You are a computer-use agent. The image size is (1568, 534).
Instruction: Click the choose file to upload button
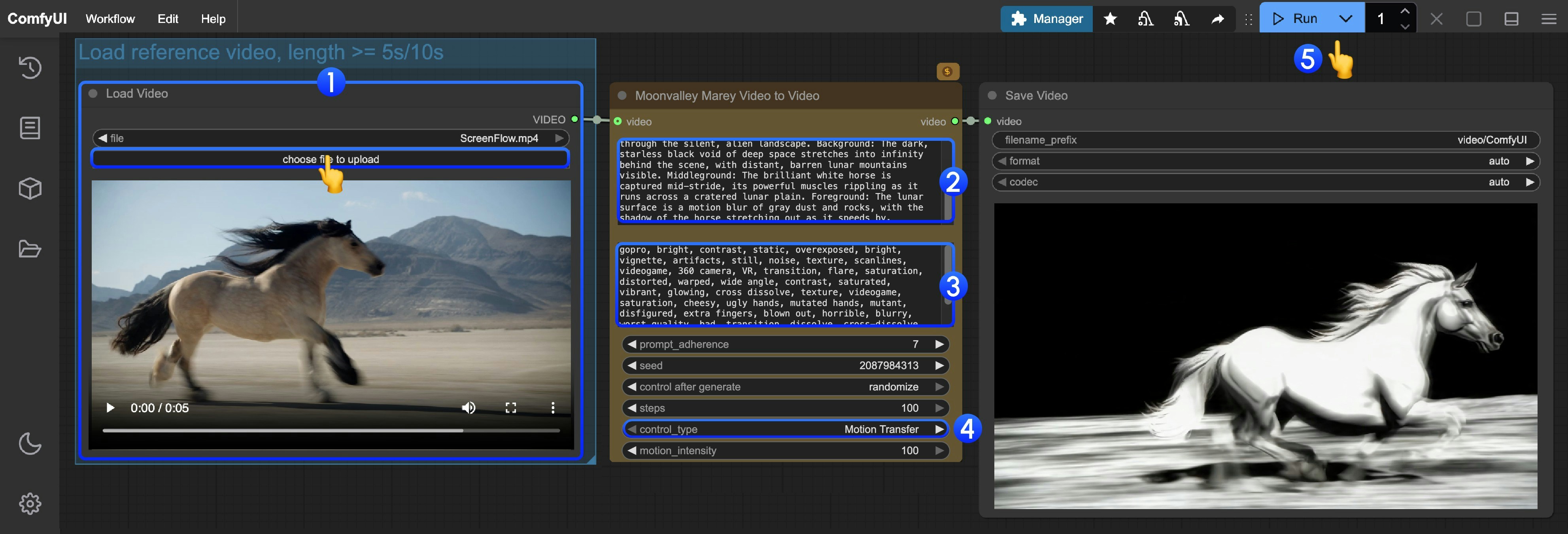331,159
